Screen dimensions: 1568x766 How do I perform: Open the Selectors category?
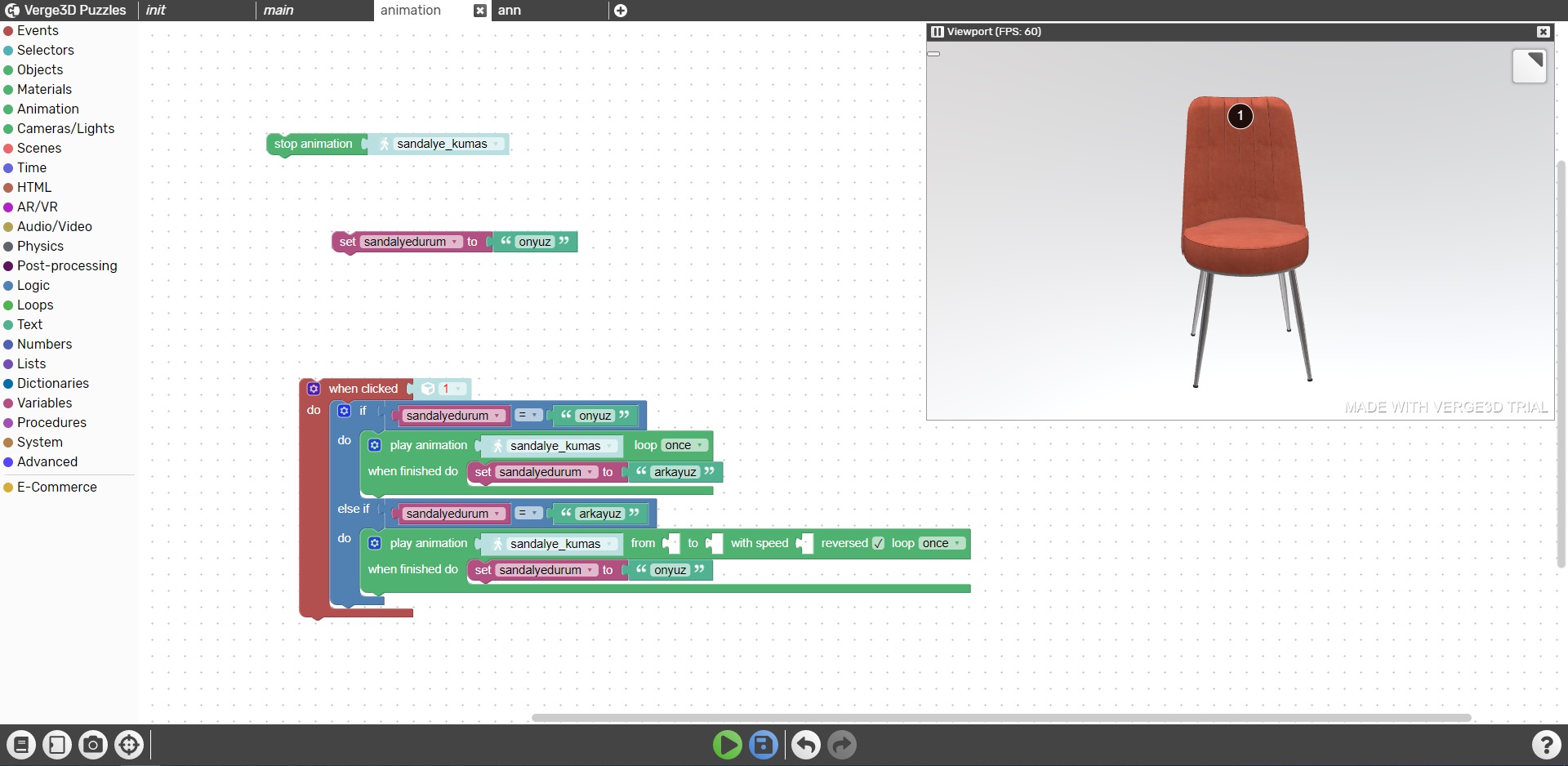point(46,50)
